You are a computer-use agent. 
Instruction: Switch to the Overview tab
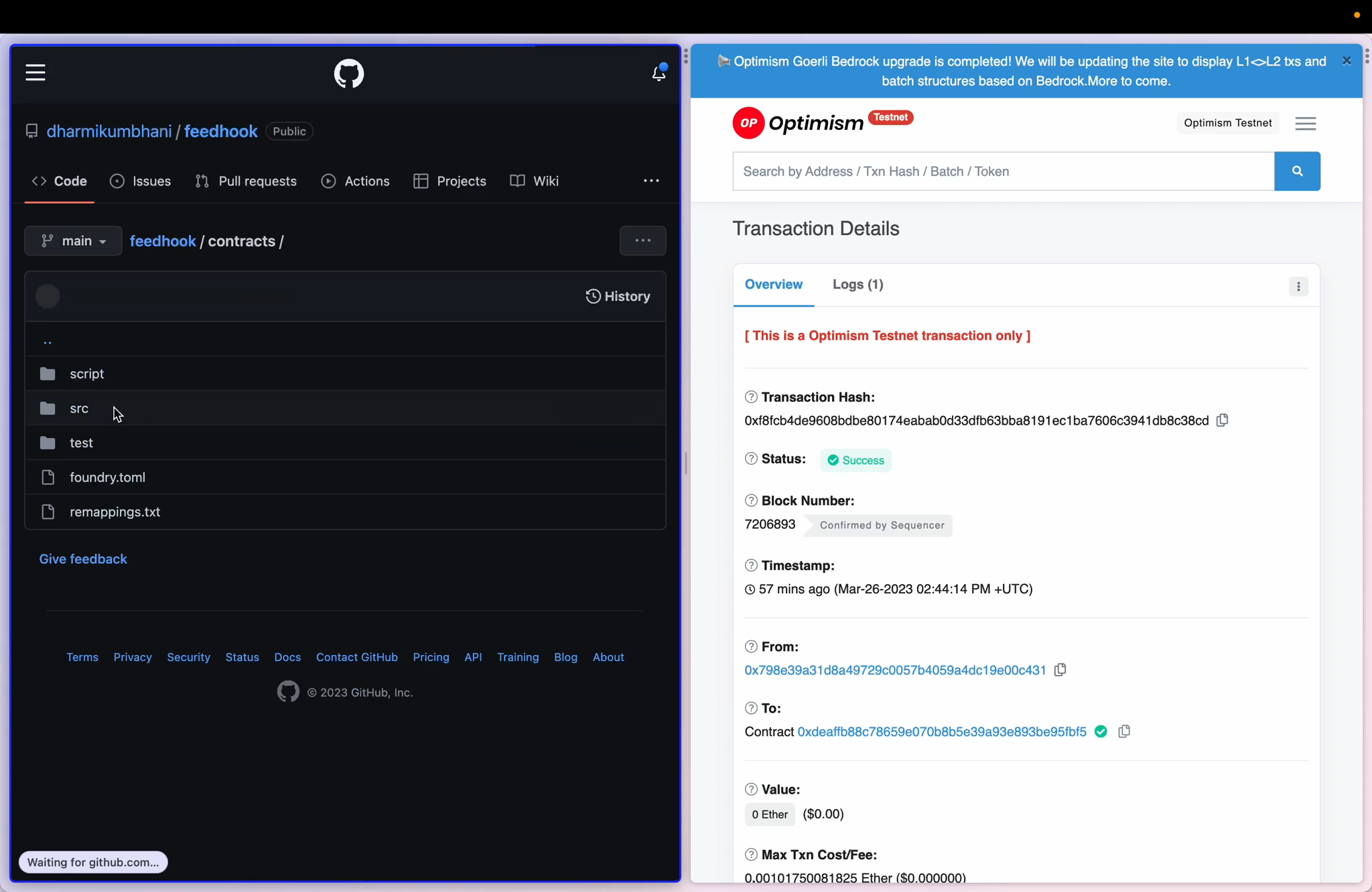click(774, 285)
